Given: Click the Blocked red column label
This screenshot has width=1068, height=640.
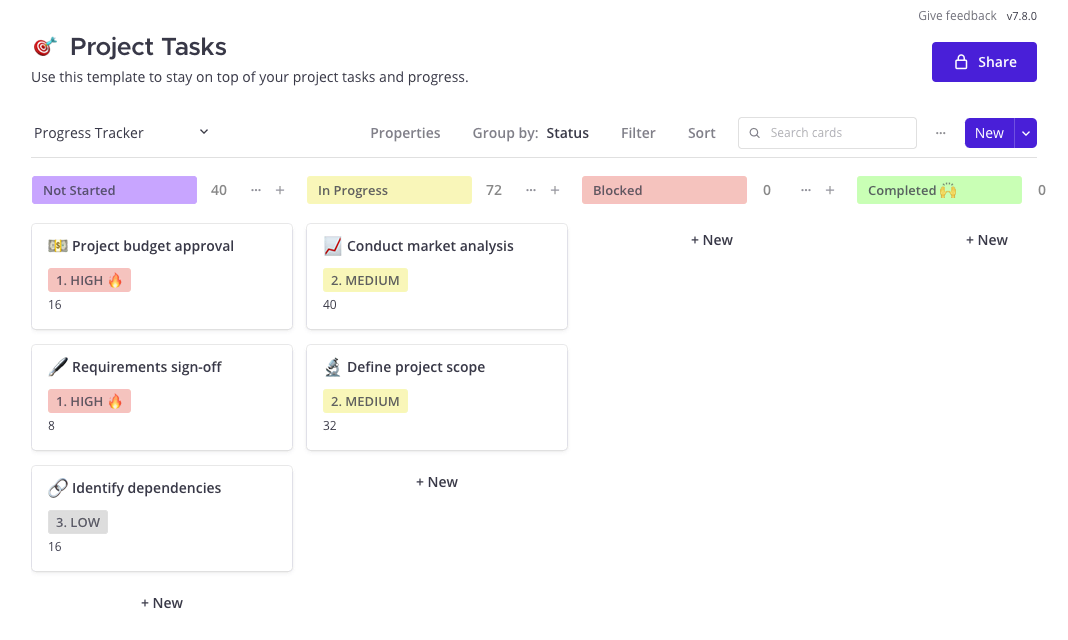Looking at the screenshot, I should pyautogui.click(x=664, y=190).
